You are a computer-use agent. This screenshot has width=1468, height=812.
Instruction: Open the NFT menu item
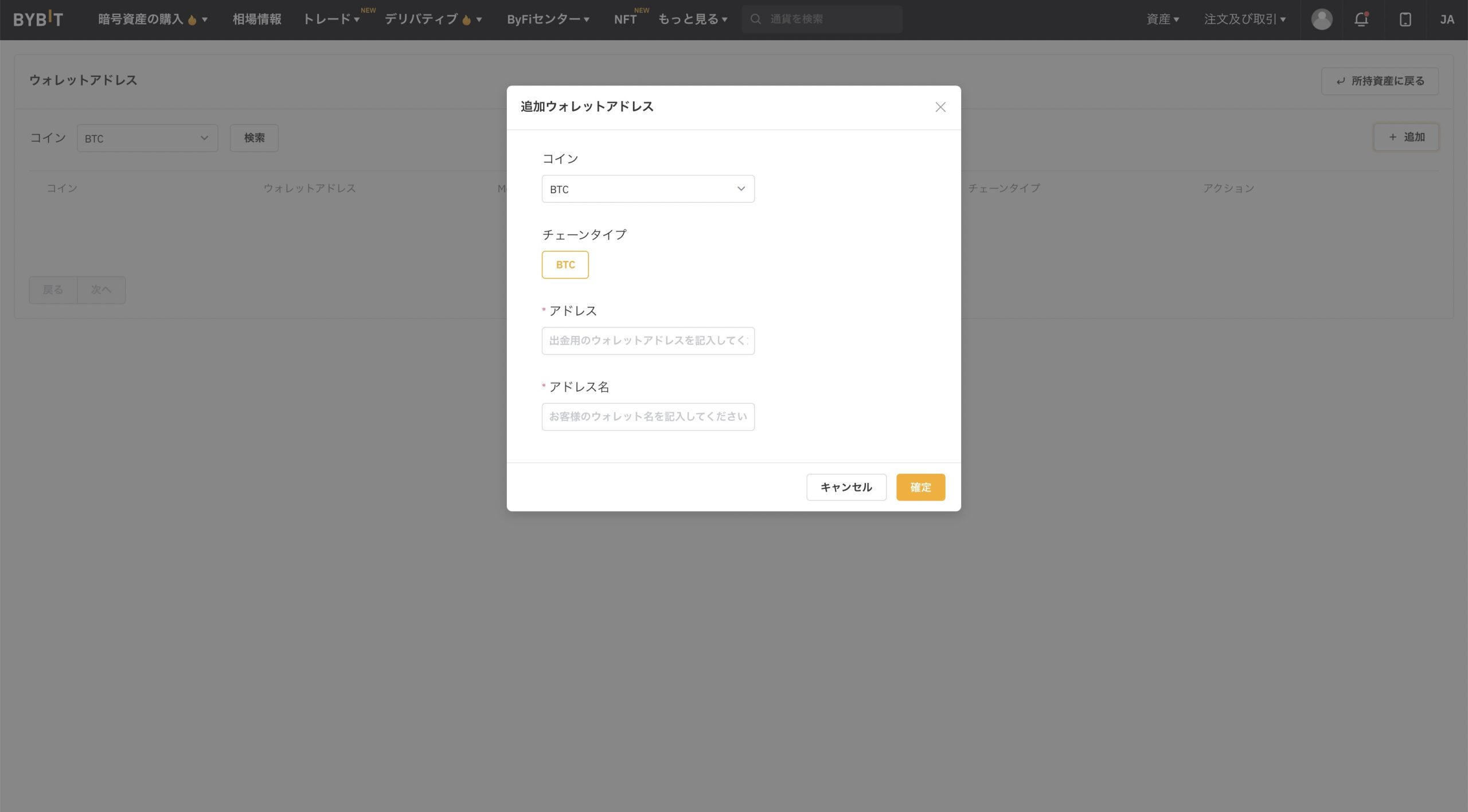coord(625,19)
